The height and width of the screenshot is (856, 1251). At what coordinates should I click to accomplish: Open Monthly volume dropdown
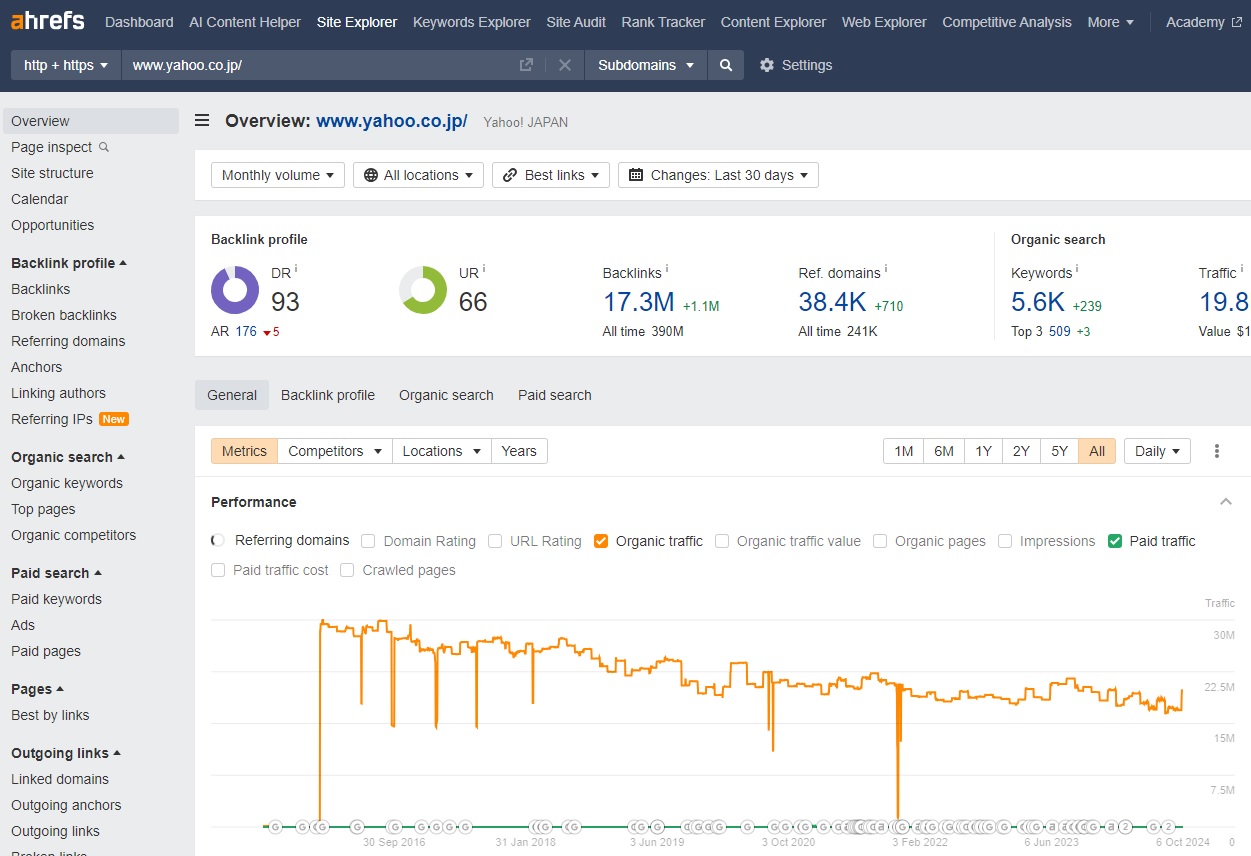click(x=278, y=175)
